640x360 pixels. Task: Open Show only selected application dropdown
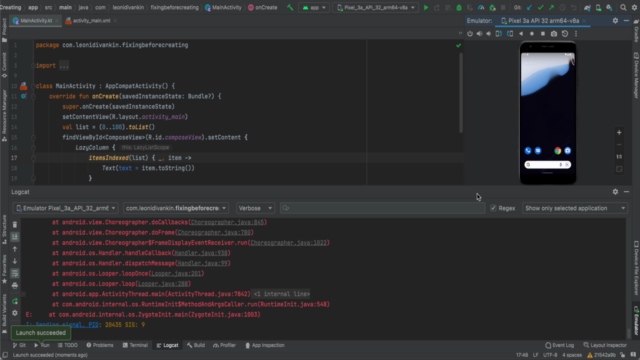point(575,208)
